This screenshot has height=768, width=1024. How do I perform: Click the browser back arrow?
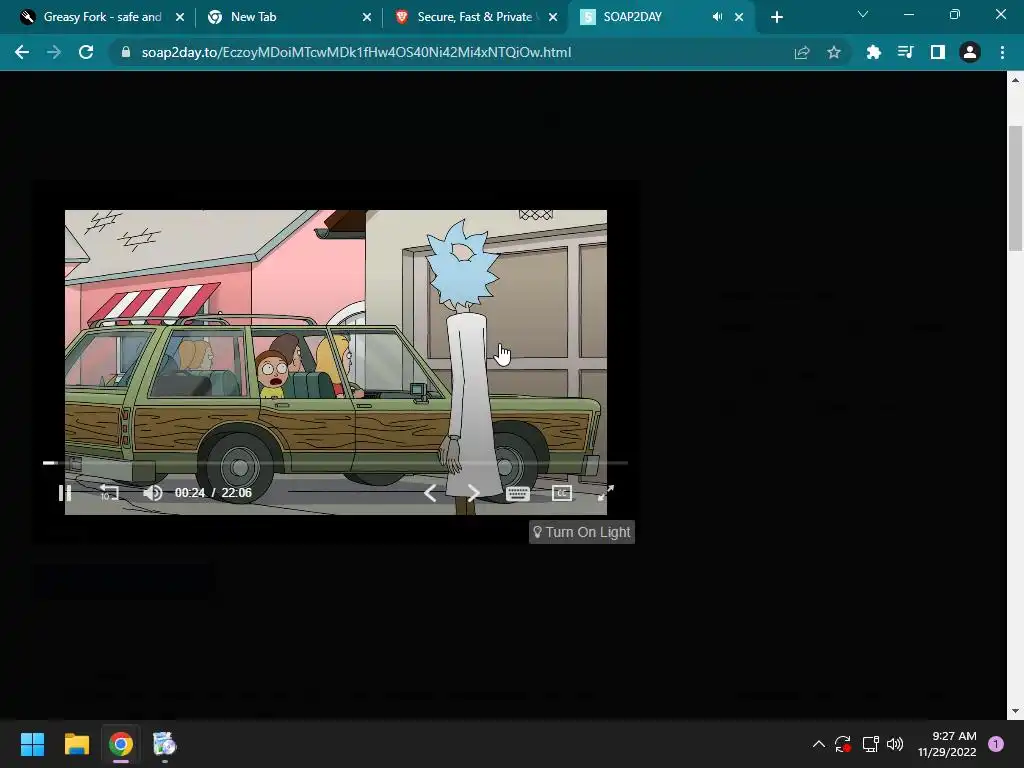tap(22, 52)
